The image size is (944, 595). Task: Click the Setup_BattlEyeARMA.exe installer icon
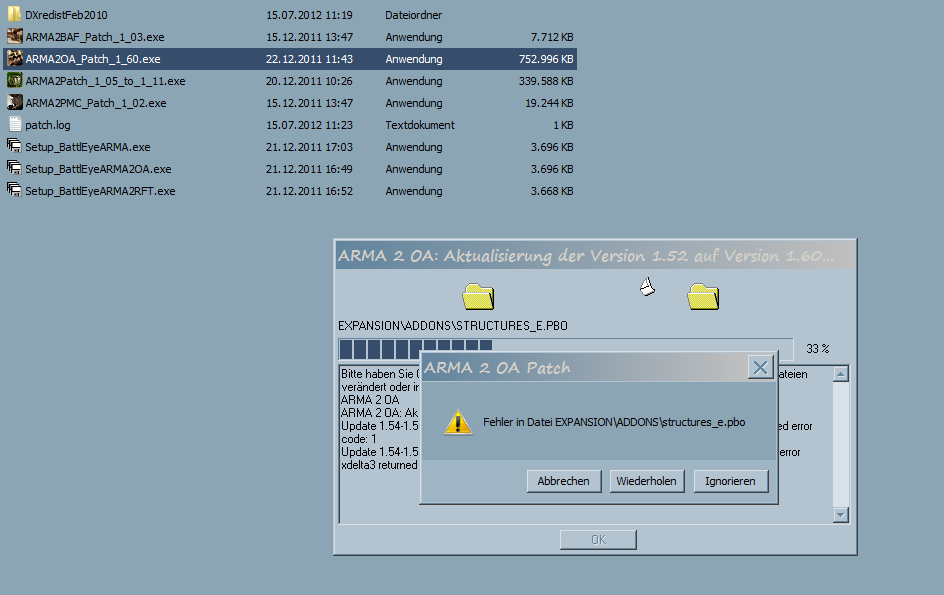[14, 147]
